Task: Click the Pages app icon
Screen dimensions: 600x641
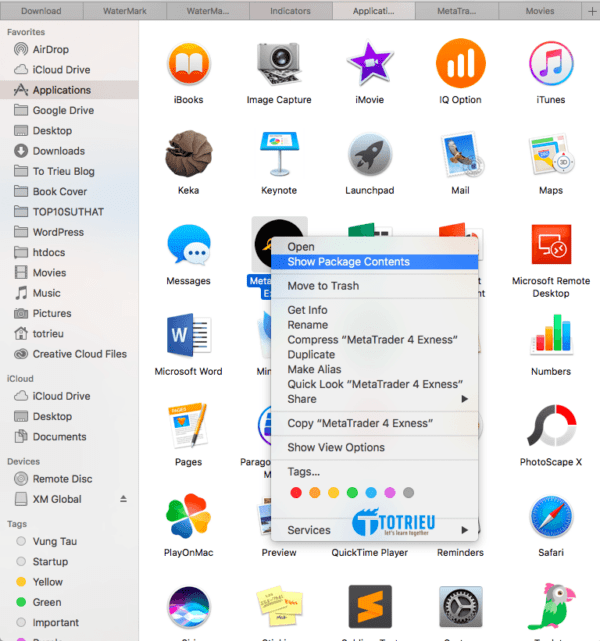Action: tap(188, 426)
